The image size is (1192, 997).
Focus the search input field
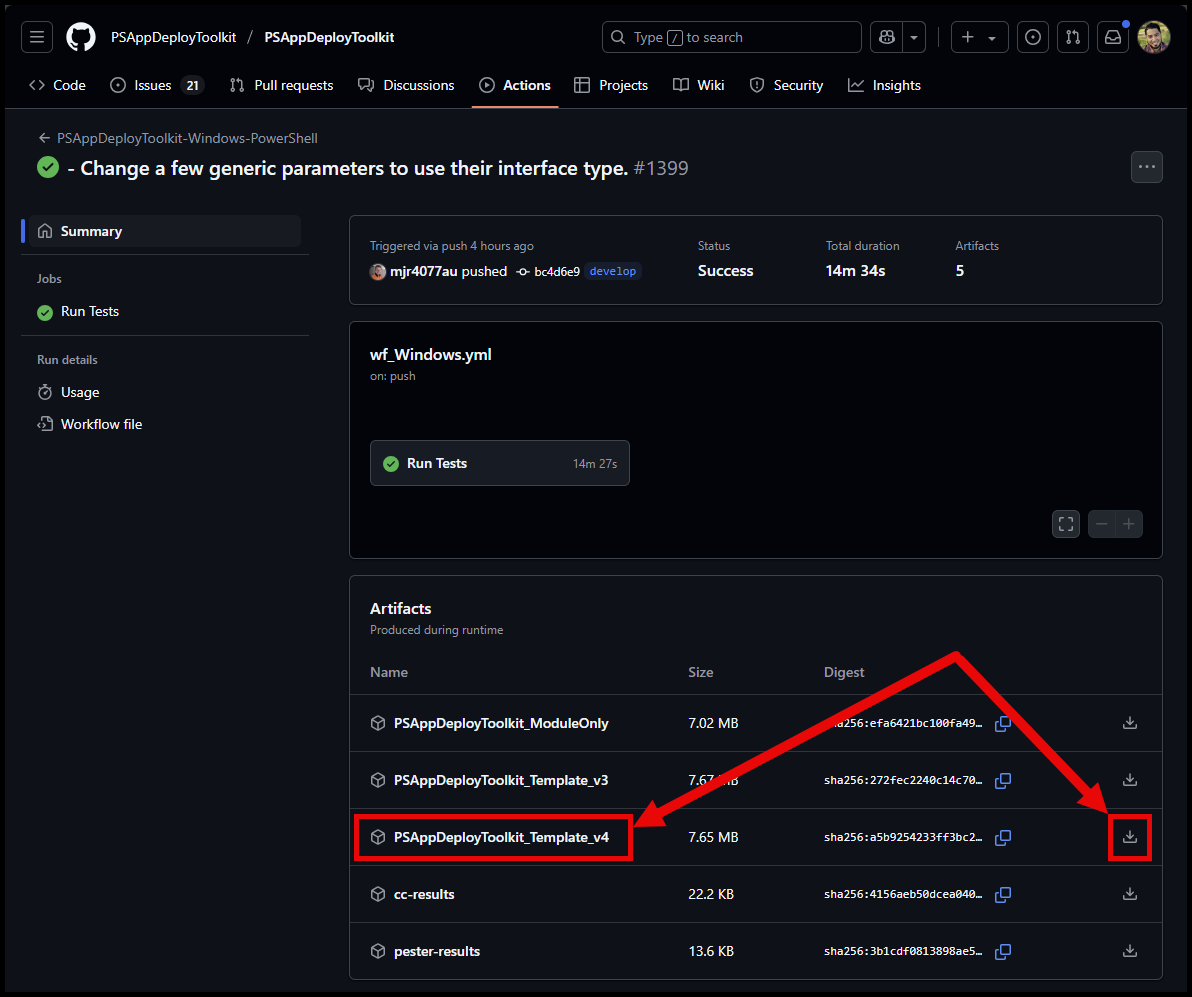coord(731,37)
